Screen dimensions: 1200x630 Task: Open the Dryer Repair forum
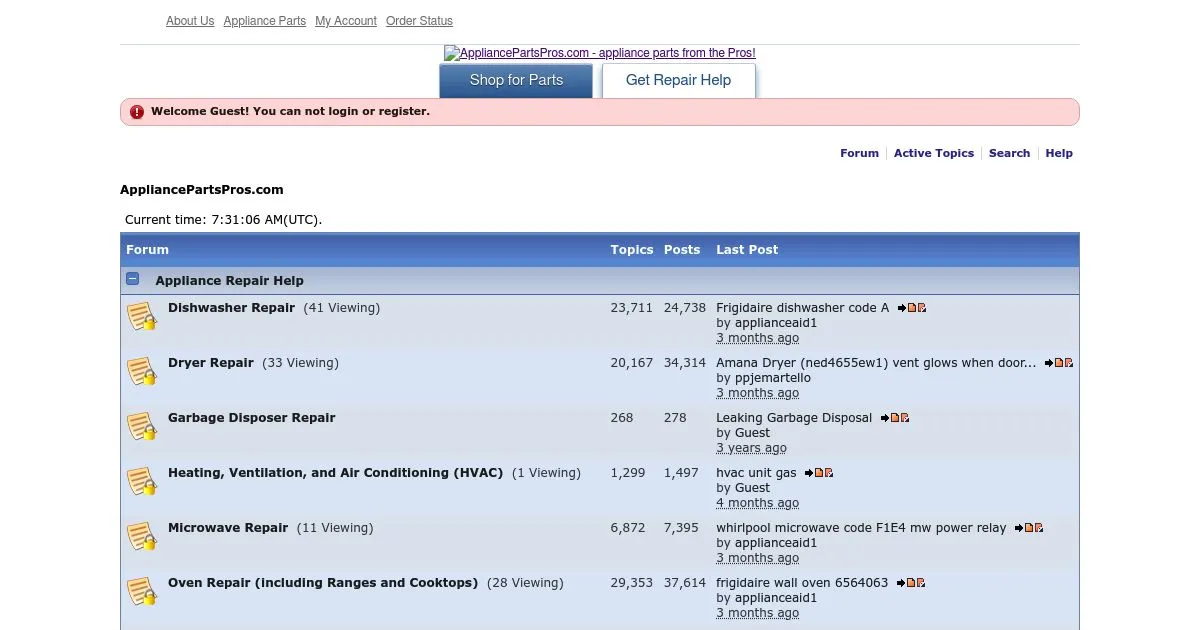[x=211, y=363]
